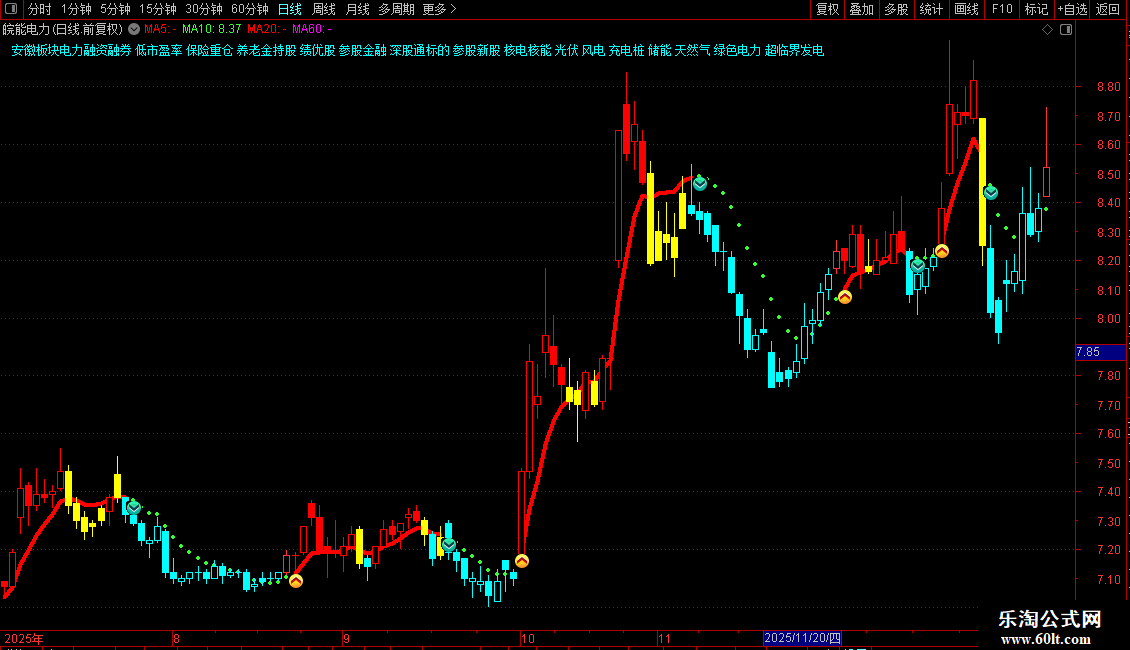Switch to 30分钟 period
The width and height of the screenshot is (1130, 650).
[x=203, y=9]
